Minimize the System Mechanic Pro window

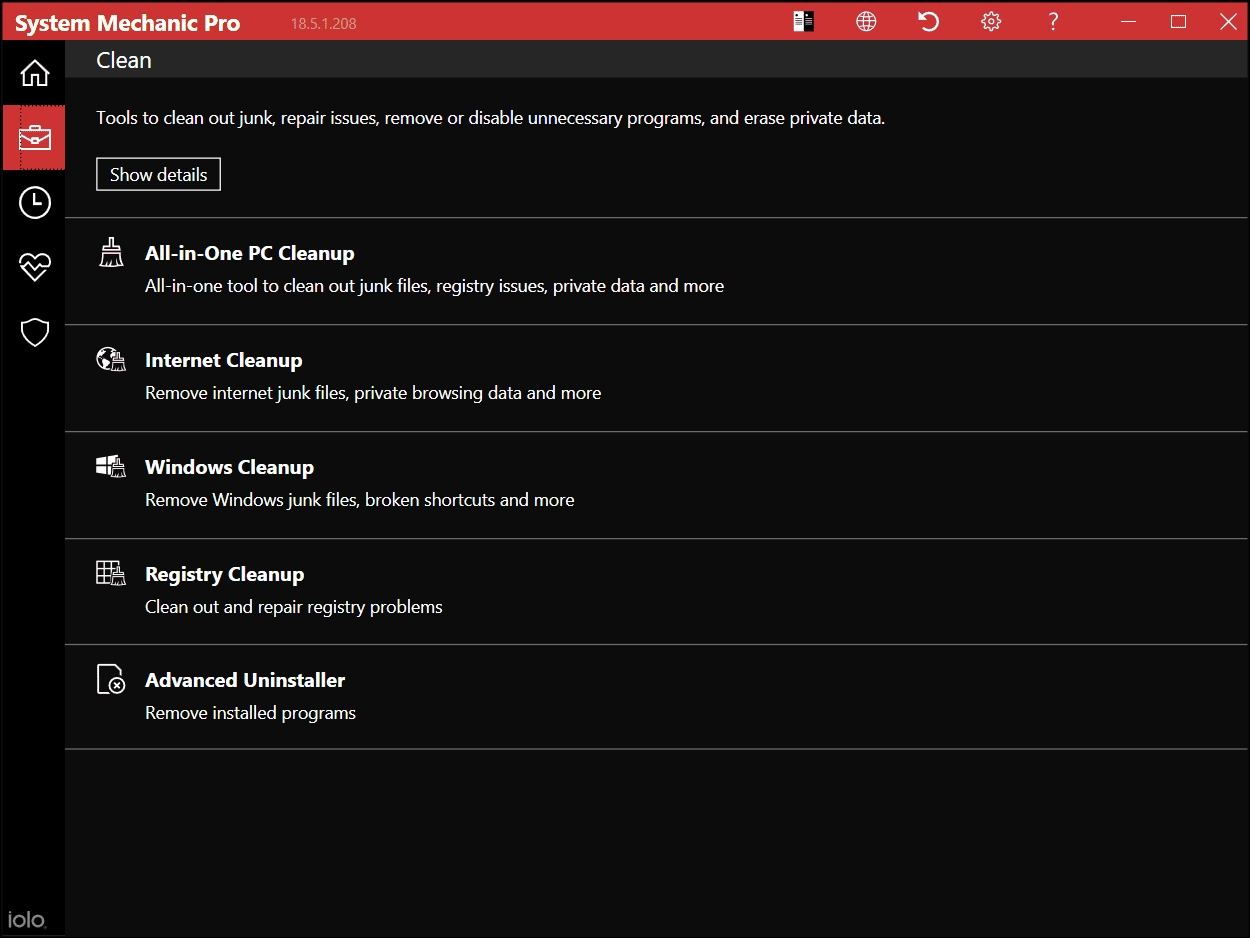coord(1129,22)
